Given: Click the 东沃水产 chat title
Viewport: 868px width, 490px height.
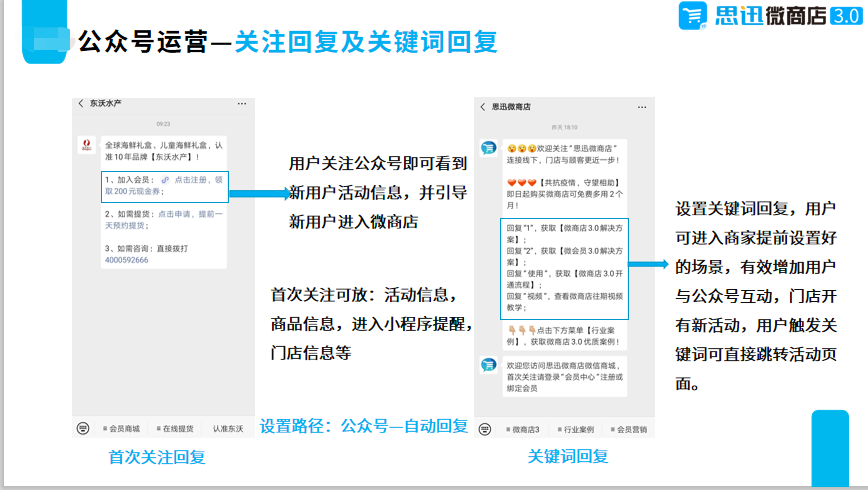Looking at the screenshot, I should (105, 104).
